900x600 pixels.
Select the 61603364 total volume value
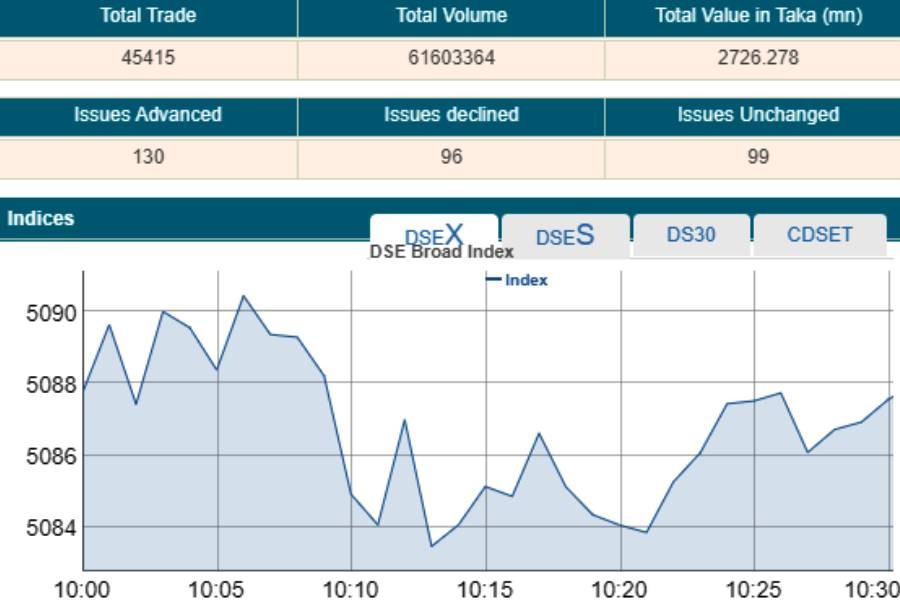point(451,58)
